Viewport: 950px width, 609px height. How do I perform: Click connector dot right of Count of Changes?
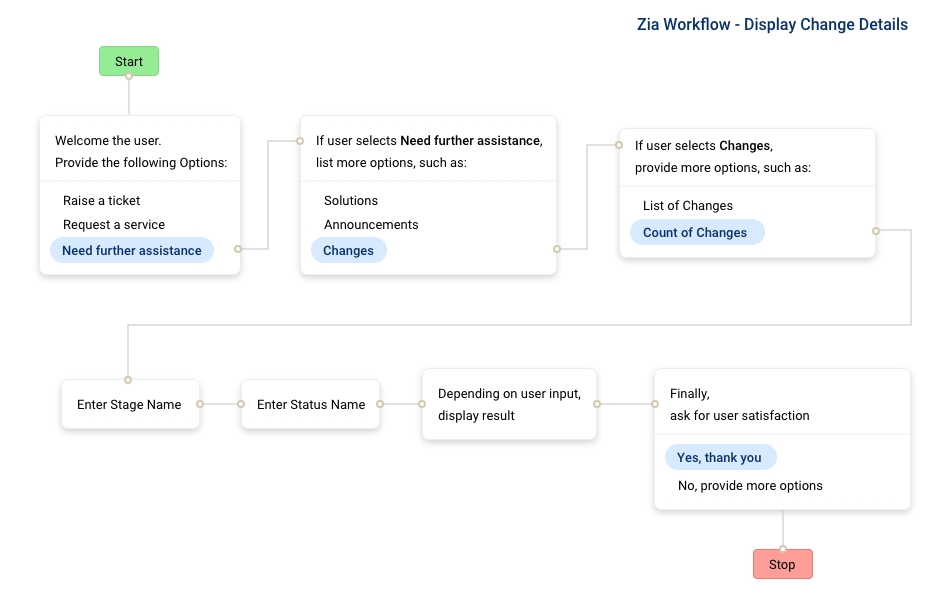tap(875, 231)
